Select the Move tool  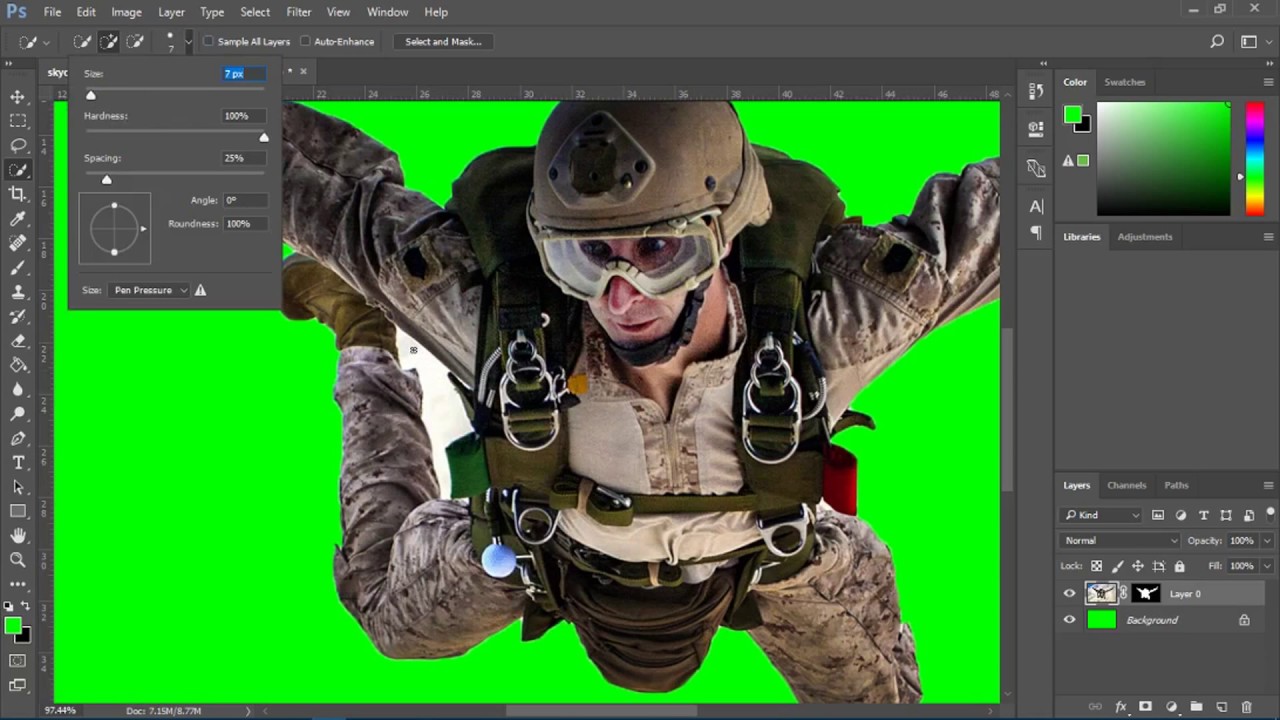click(18, 96)
